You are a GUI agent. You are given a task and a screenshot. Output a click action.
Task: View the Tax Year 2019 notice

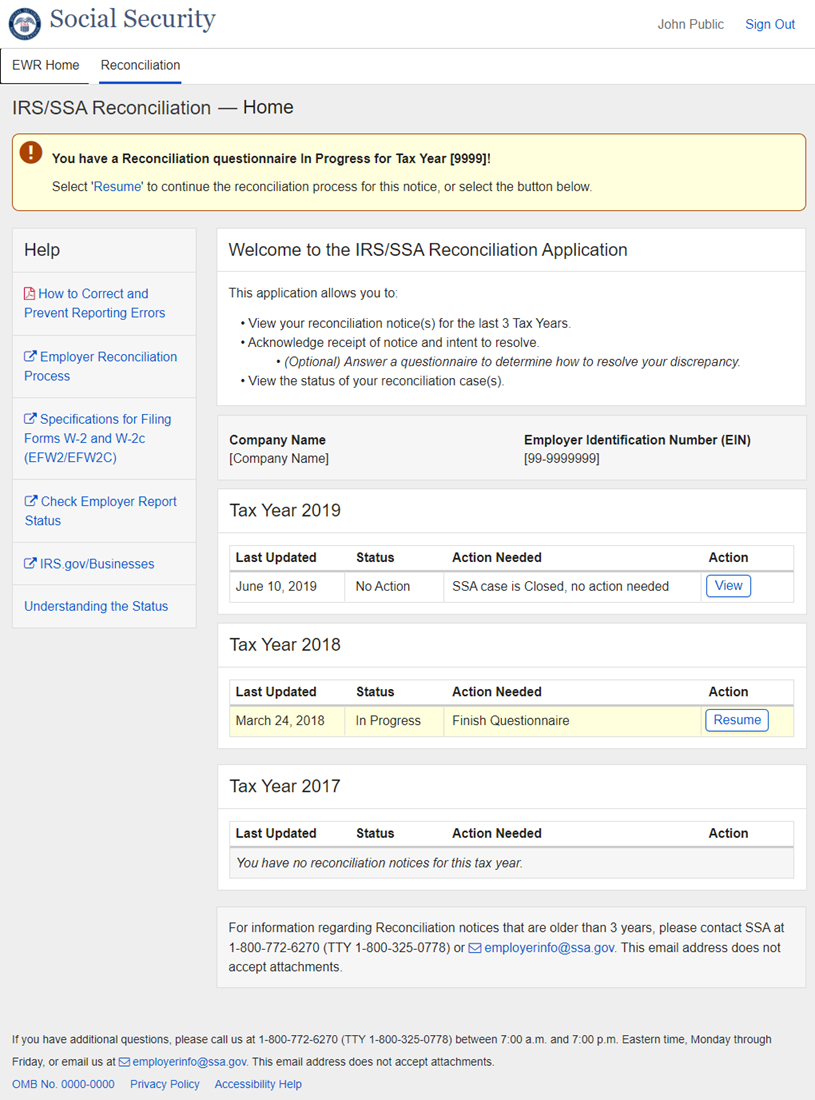coord(728,586)
